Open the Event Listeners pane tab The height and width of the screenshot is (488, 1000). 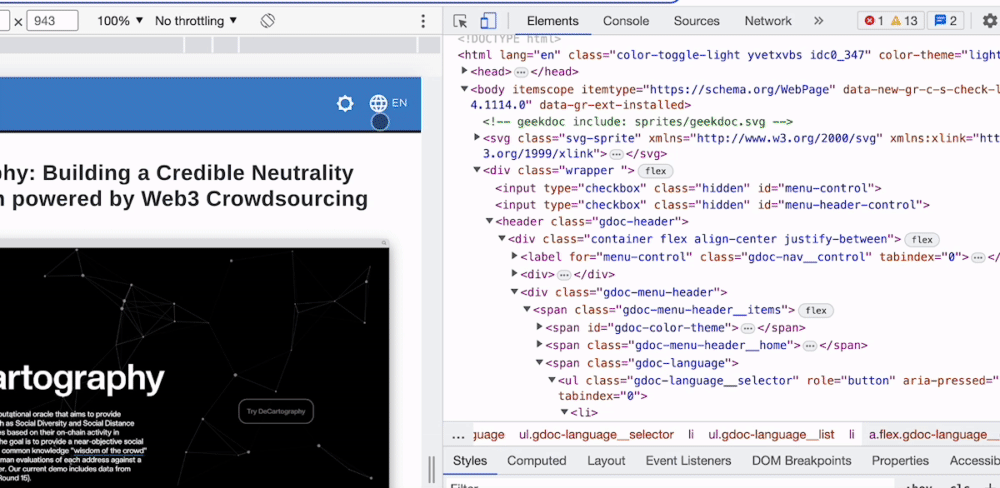[688, 461]
